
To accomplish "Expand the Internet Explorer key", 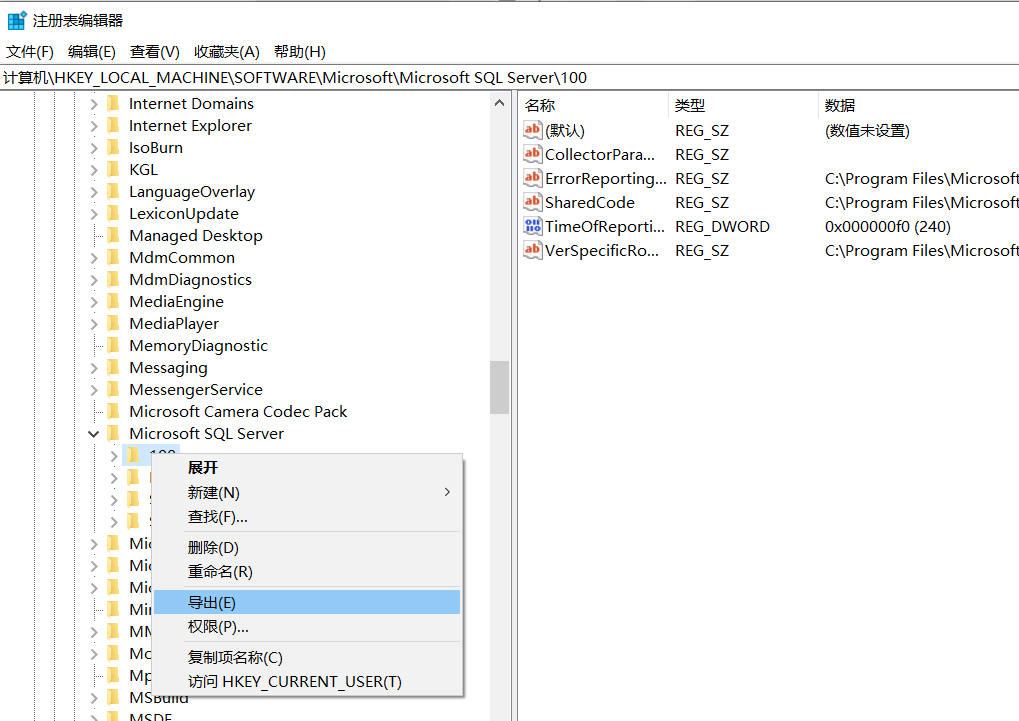I will pos(94,126).
